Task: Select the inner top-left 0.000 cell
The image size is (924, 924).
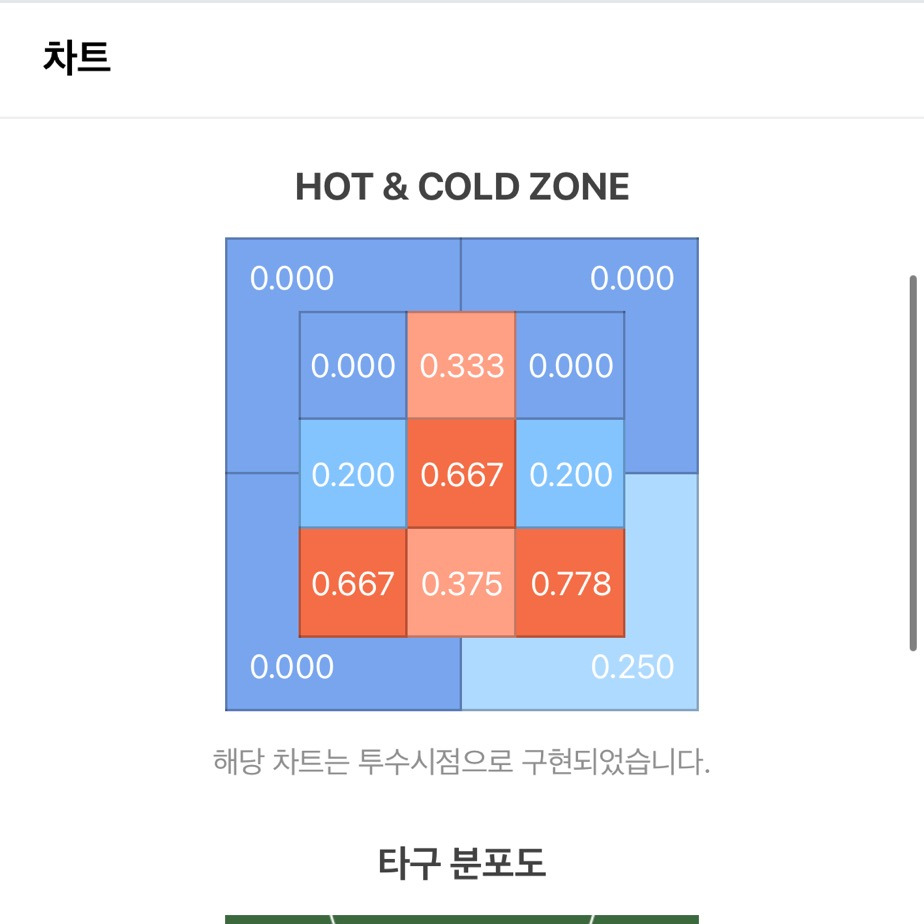Action: click(353, 365)
